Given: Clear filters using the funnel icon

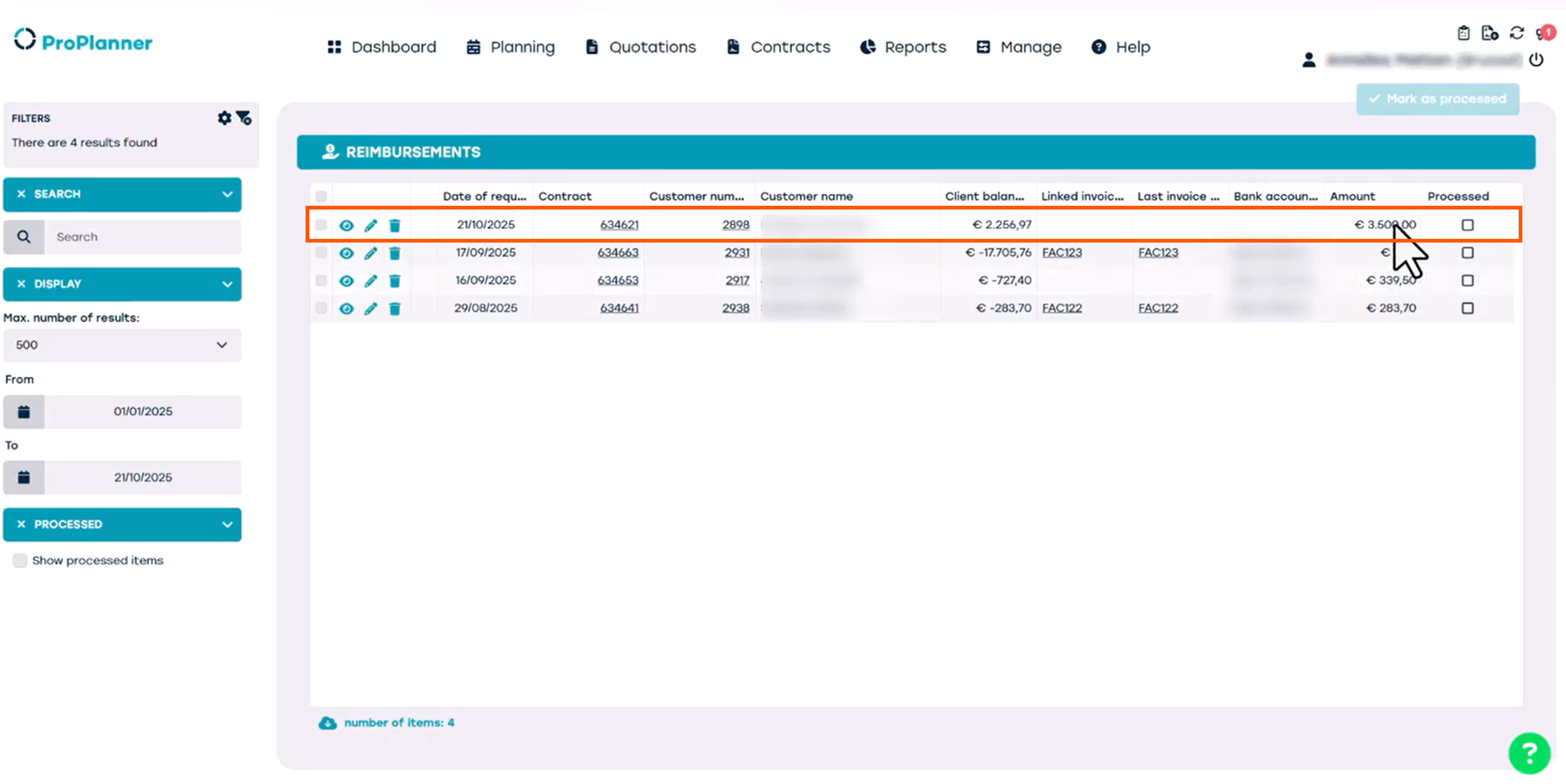Looking at the screenshot, I should tap(244, 118).
